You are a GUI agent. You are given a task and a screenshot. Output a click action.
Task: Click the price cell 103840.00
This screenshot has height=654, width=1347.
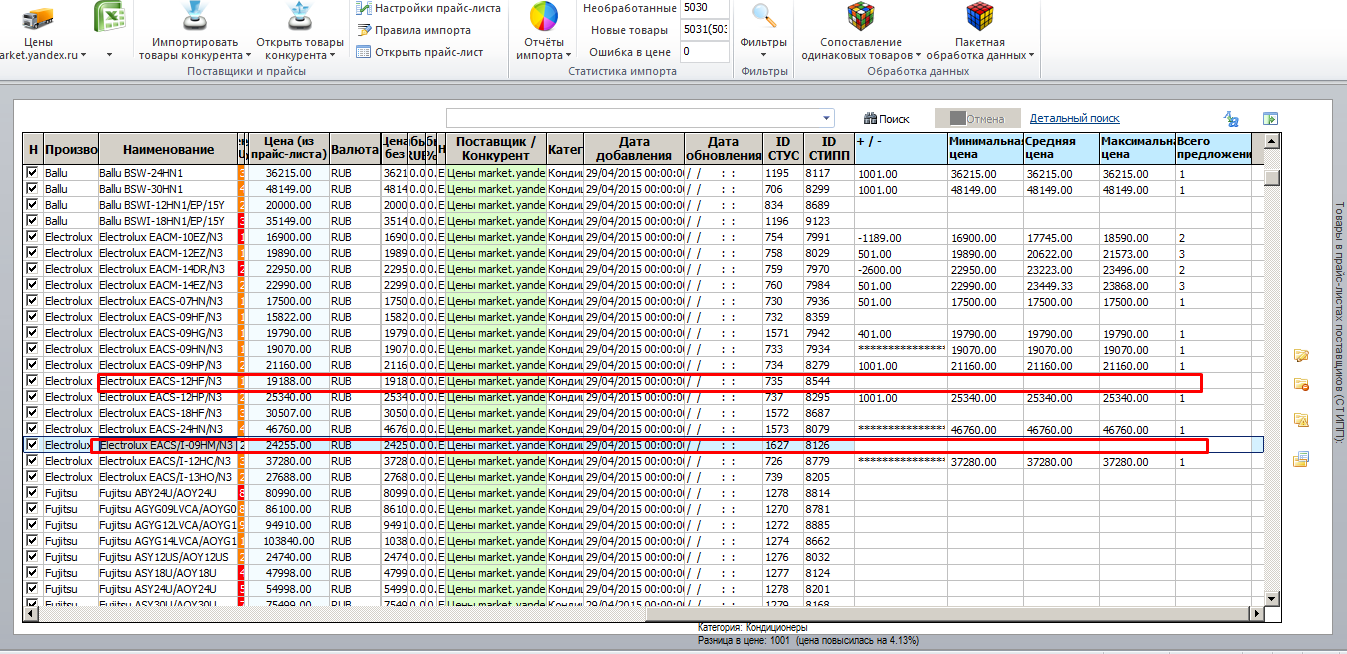tap(288, 541)
